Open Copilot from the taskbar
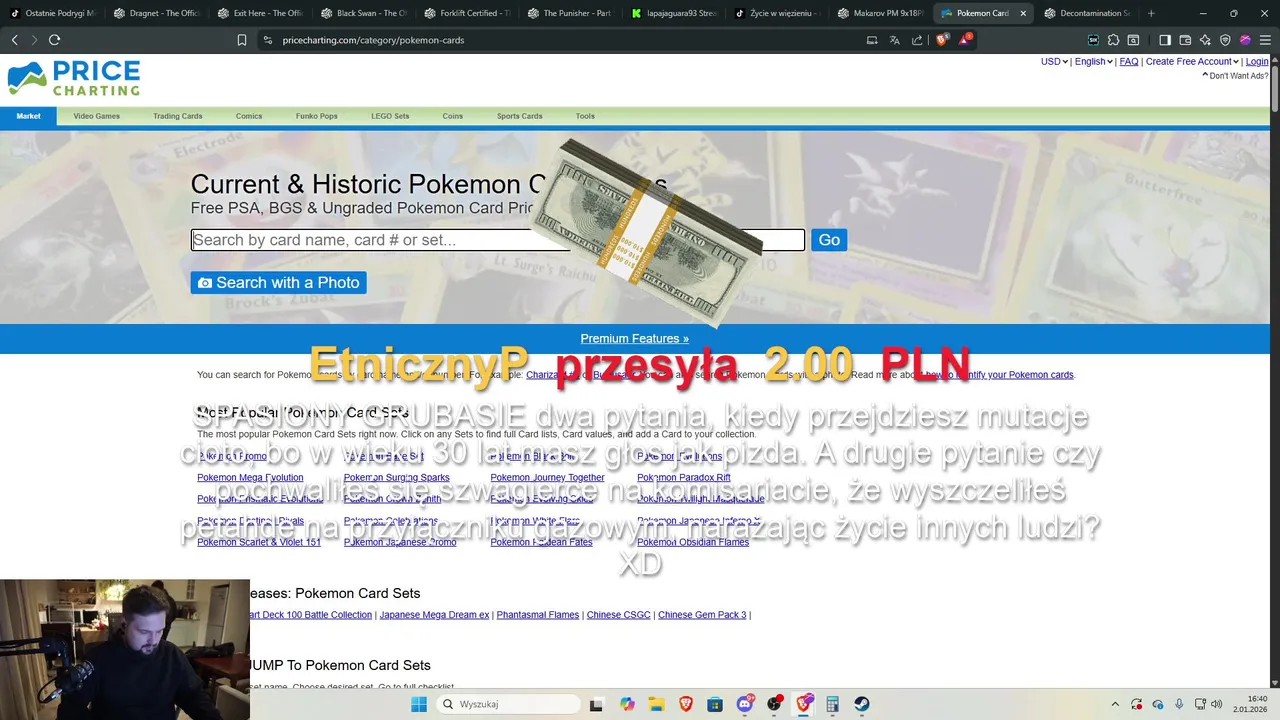 pyautogui.click(x=627, y=704)
